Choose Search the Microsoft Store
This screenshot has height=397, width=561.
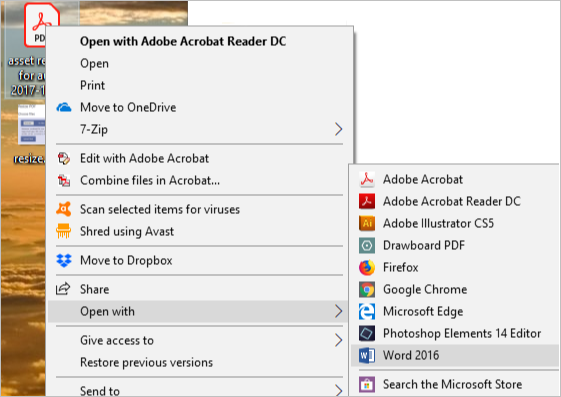point(455,385)
